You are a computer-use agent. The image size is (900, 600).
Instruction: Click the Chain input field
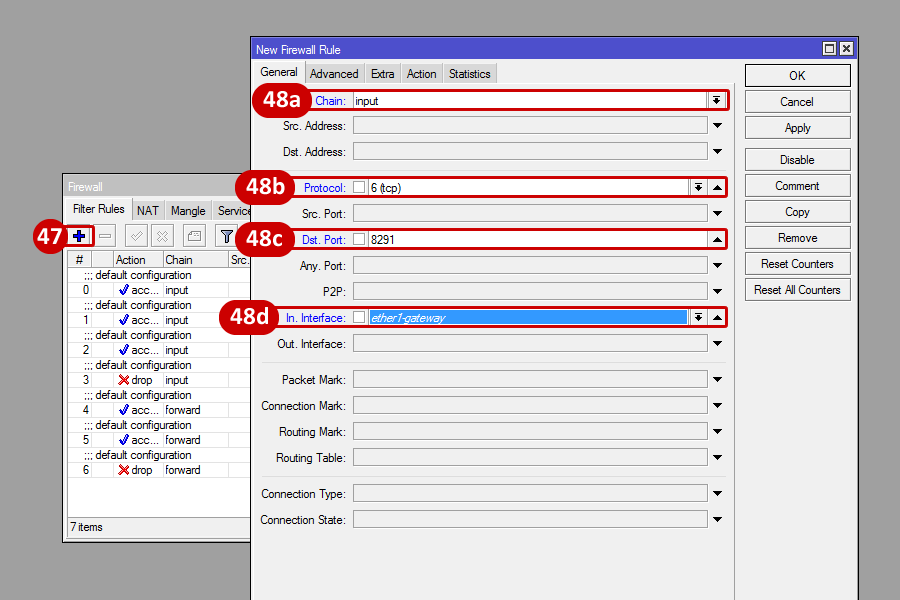[530, 101]
